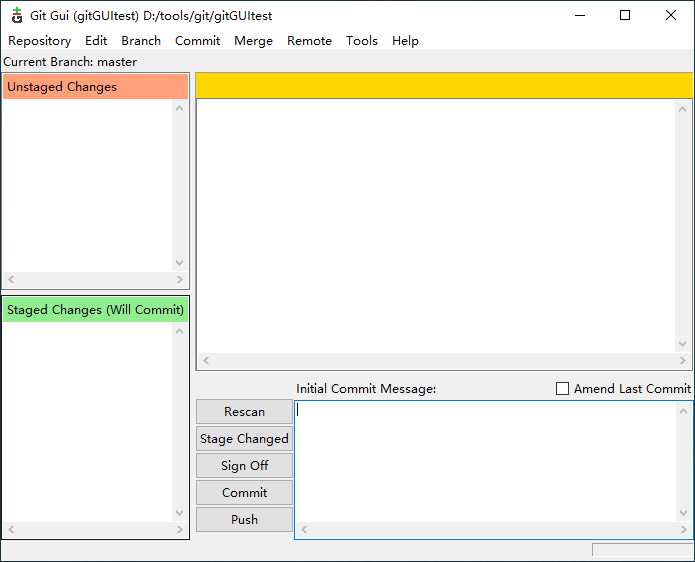This screenshot has width=695, height=562.
Task: Click right arrow of Unstaged Changes horizontal scrollbar
Action: pyautogui.click(x=180, y=279)
